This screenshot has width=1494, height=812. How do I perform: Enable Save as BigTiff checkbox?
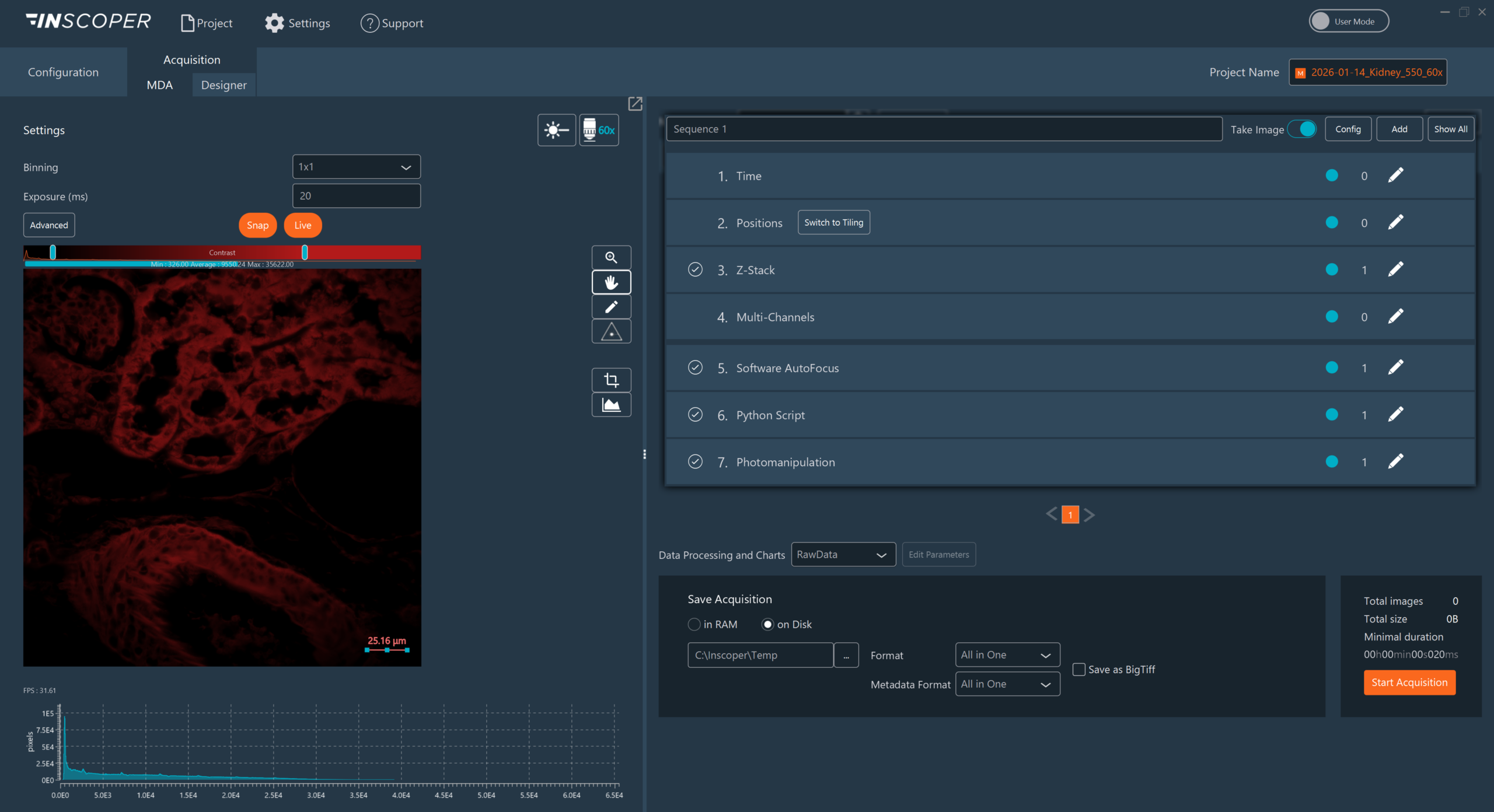[1079, 670]
